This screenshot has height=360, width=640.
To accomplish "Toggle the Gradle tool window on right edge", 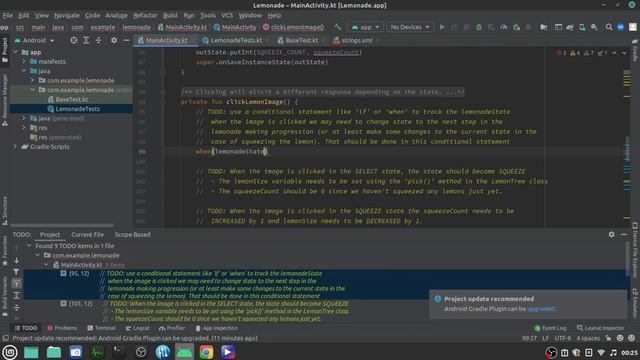I will pyautogui.click(x=635, y=51).
